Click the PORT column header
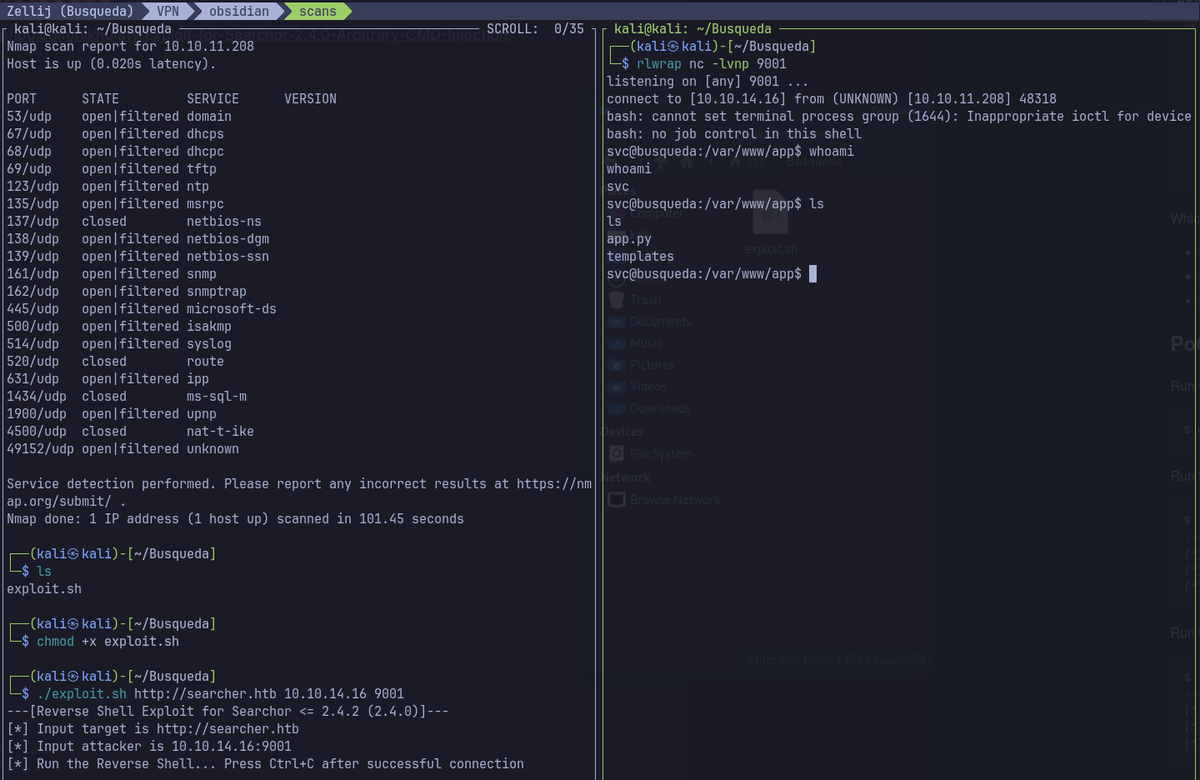Viewport: 1200px width, 780px height. pos(21,99)
